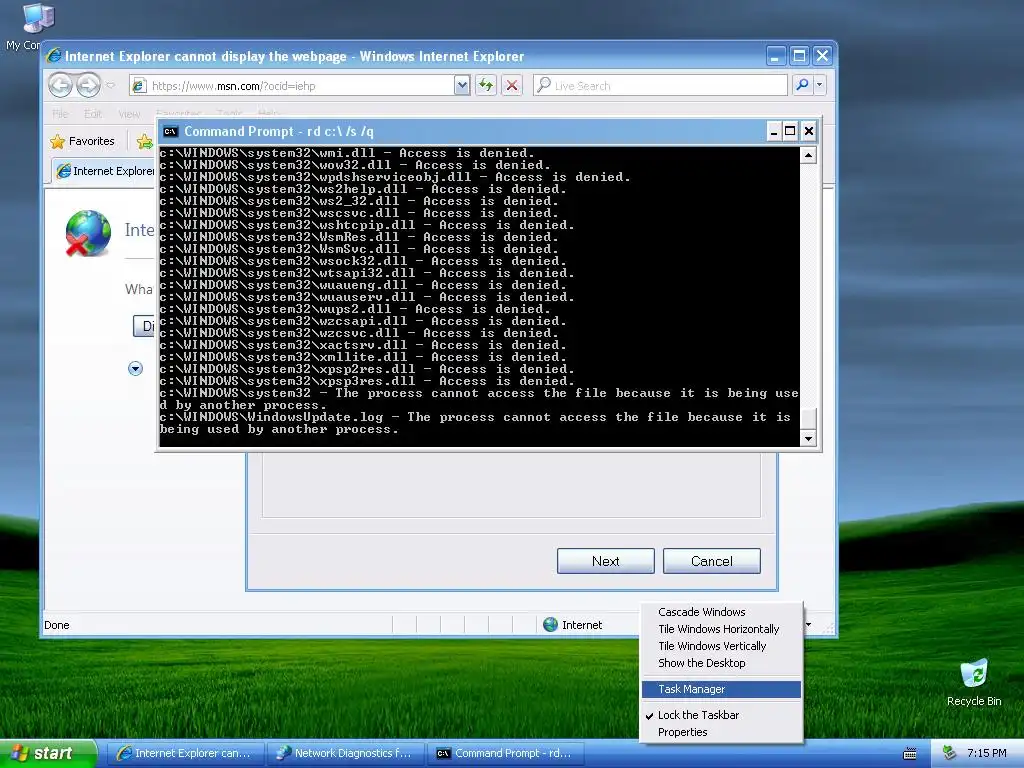Screen dimensions: 1024x768
Task: Refresh the page in Internet Explorer
Action: [x=486, y=85]
